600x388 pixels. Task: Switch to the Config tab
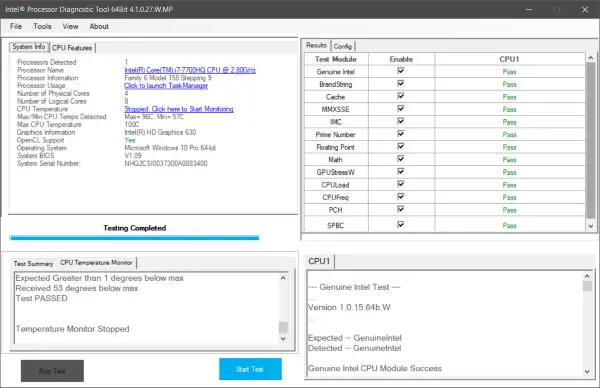coord(342,46)
